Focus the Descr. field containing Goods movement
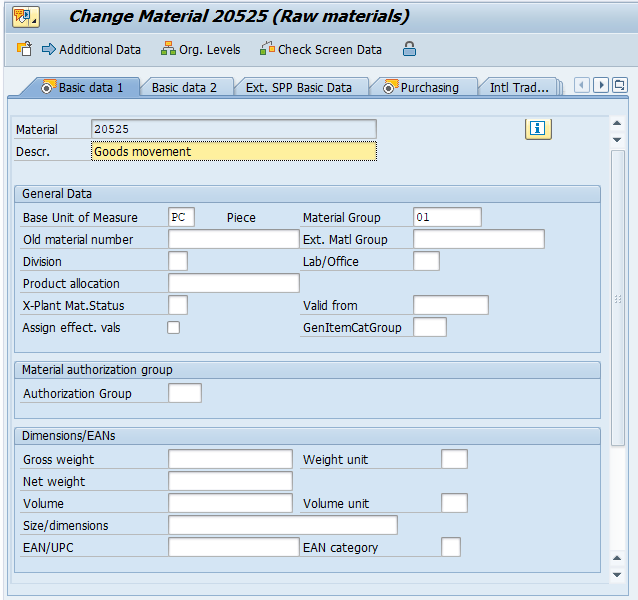Screen dimensions: 638x600 pyautogui.click(x=234, y=151)
